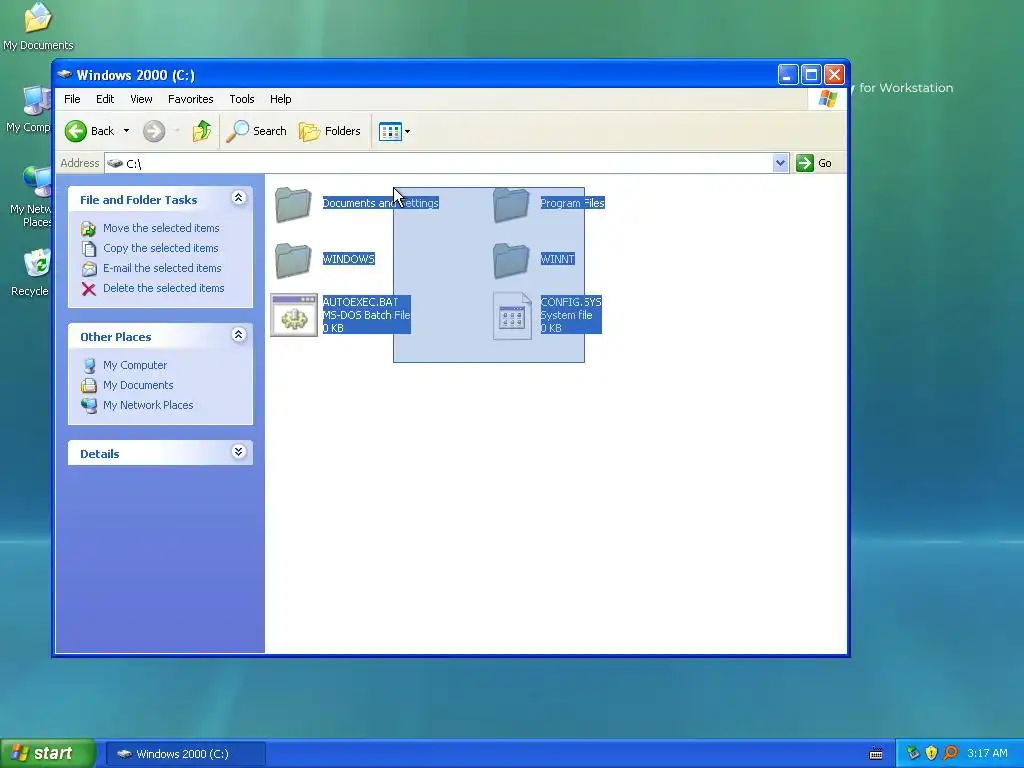The image size is (1024, 768).
Task: Collapse the Other Places panel
Action: coord(238,335)
